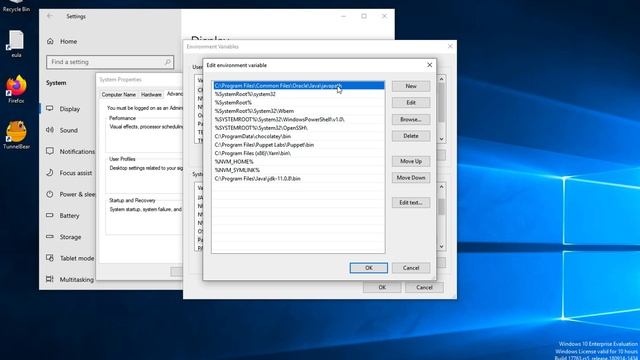Image resolution: width=640 pixels, height=360 pixels.
Task: Switch to Hardware tab in System Properties
Action: point(151,95)
